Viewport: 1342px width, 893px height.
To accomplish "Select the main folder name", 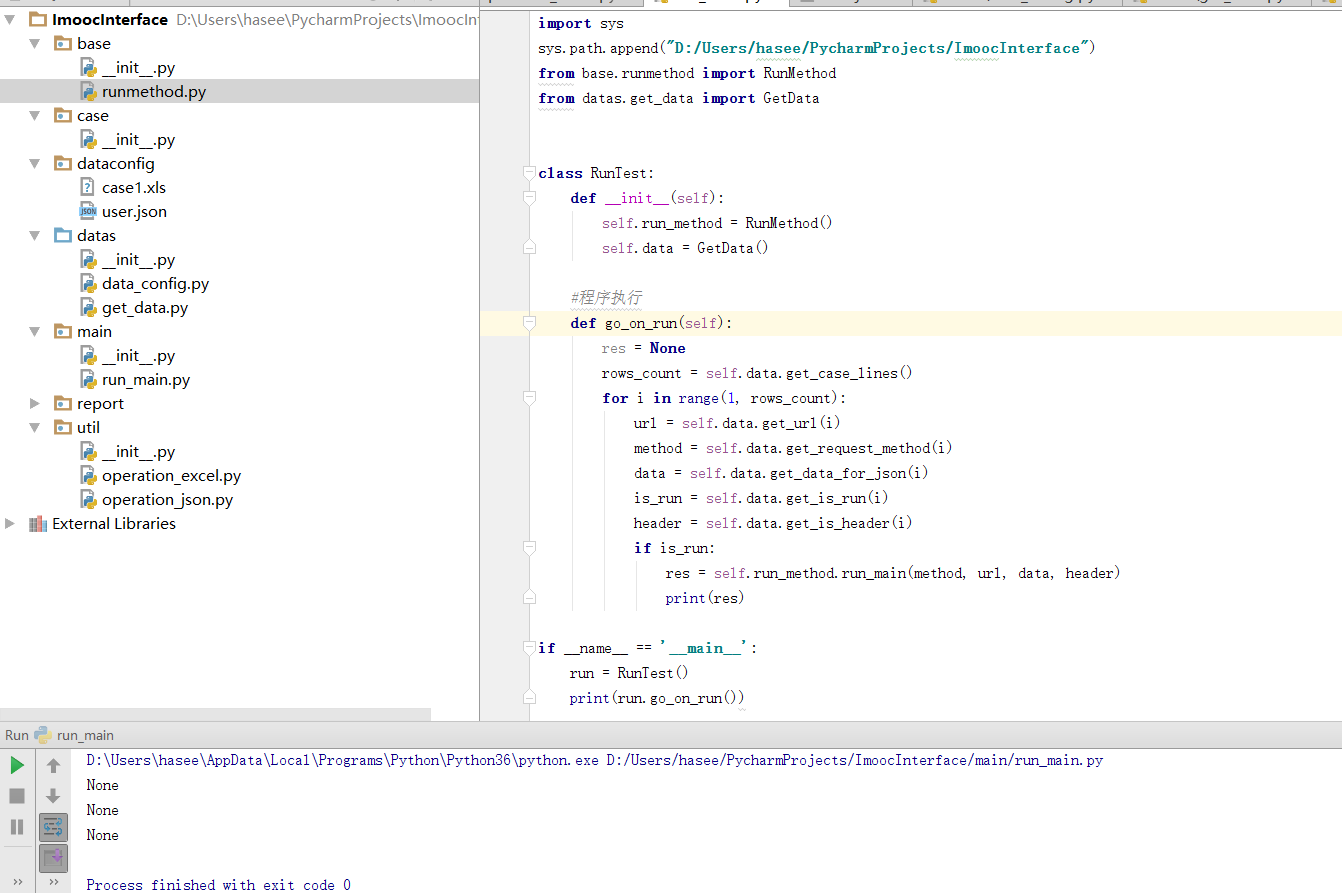I will 95,332.
